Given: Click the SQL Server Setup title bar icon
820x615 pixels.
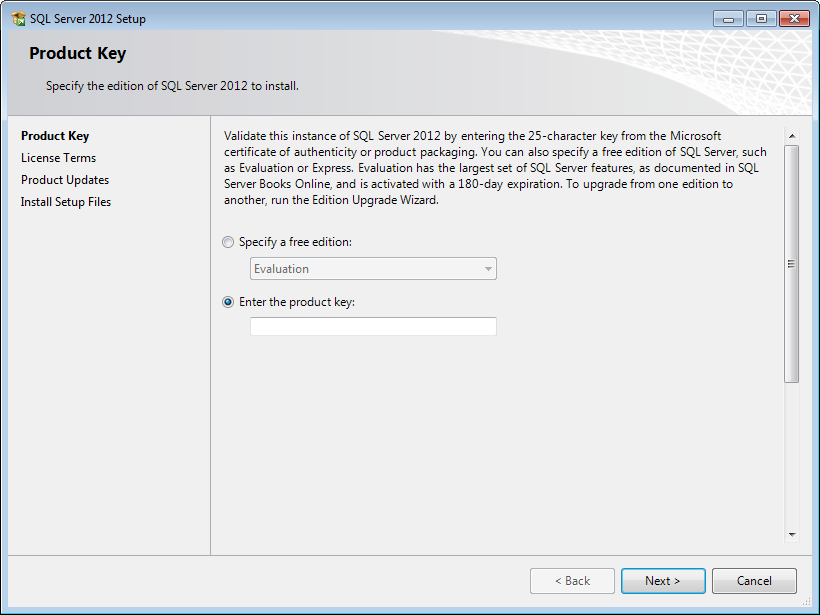Looking at the screenshot, I should pyautogui.click(x=18, y=19).
